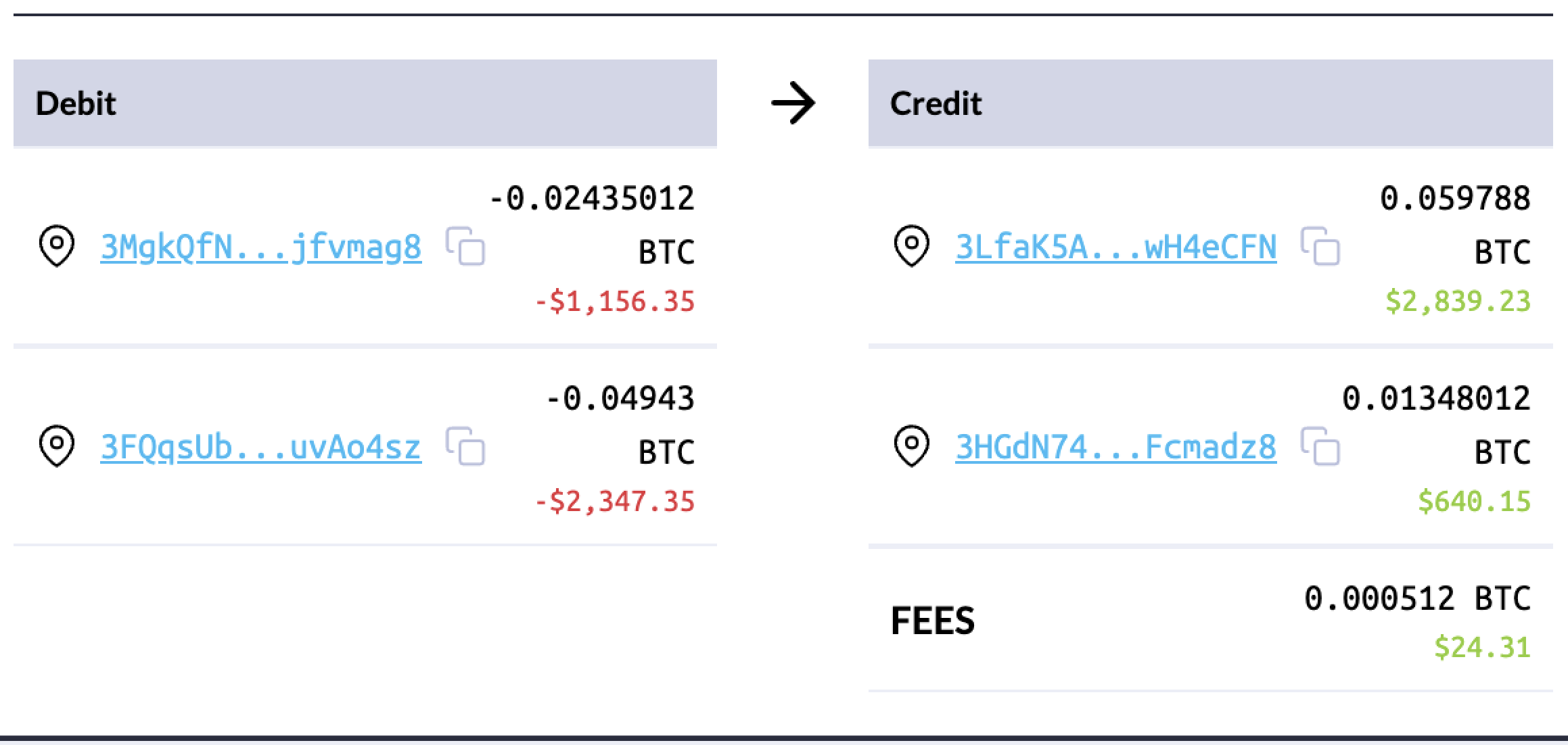Open the 3FQqsUb...uvAo4sz address link

click(x=261, y=447)
